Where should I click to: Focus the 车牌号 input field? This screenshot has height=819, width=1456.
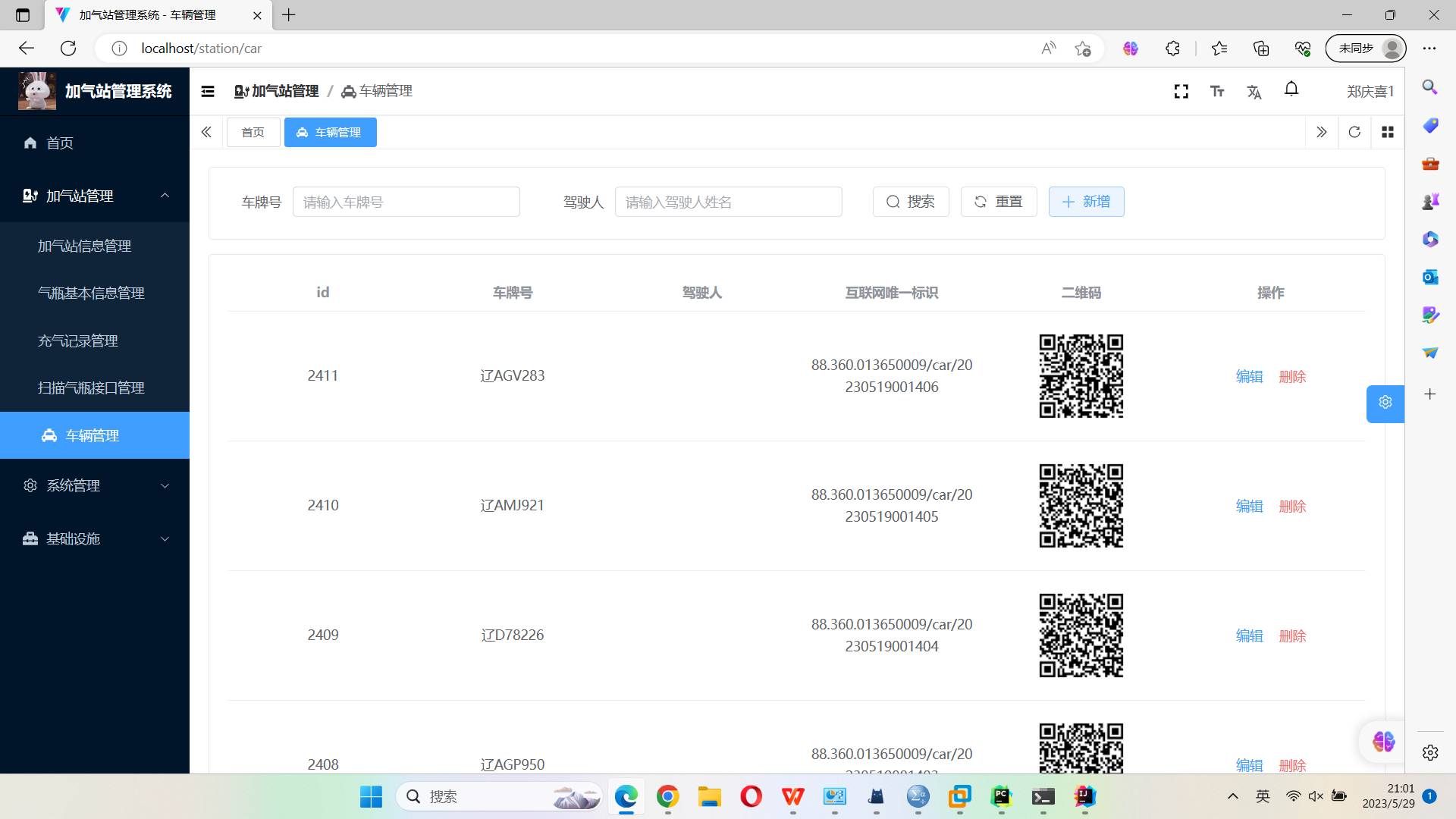[x=406, y=202]
